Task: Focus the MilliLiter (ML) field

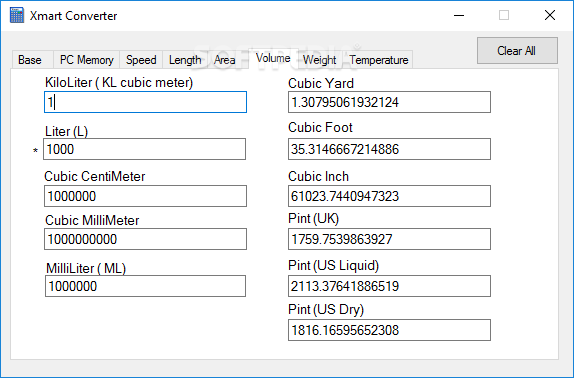Action: click(x=145, y=286)
